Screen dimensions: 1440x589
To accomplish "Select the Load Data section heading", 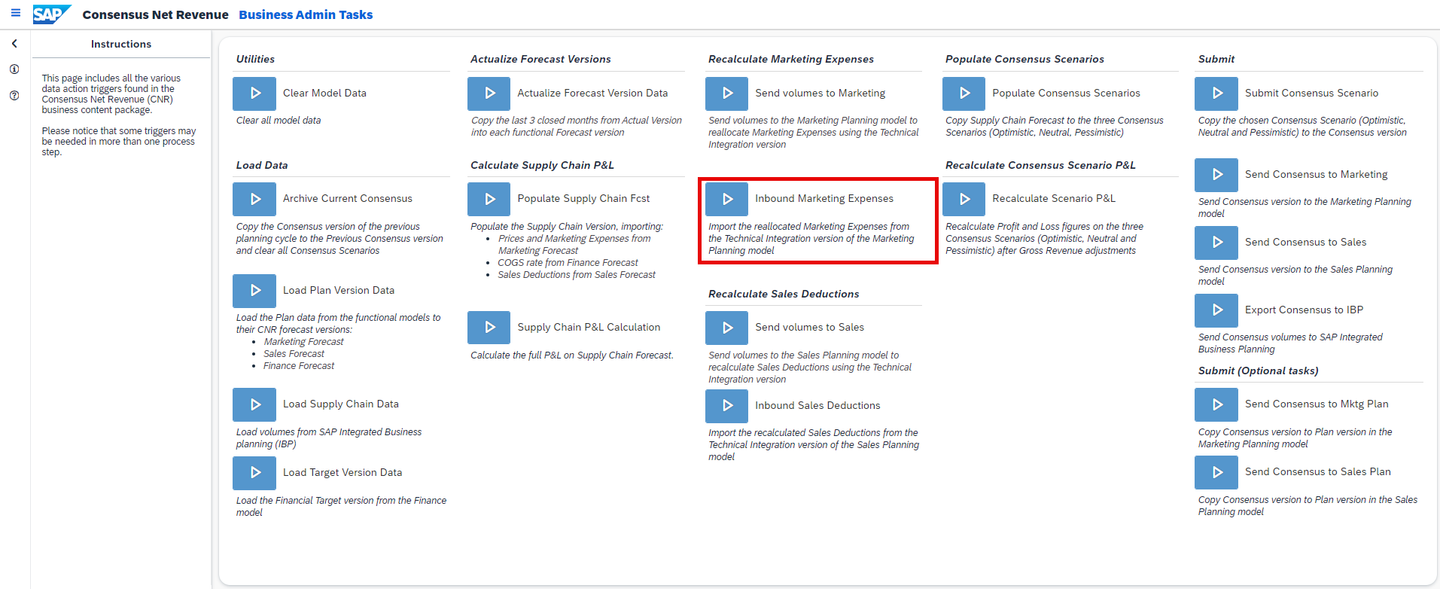I will tap(262, 165).
